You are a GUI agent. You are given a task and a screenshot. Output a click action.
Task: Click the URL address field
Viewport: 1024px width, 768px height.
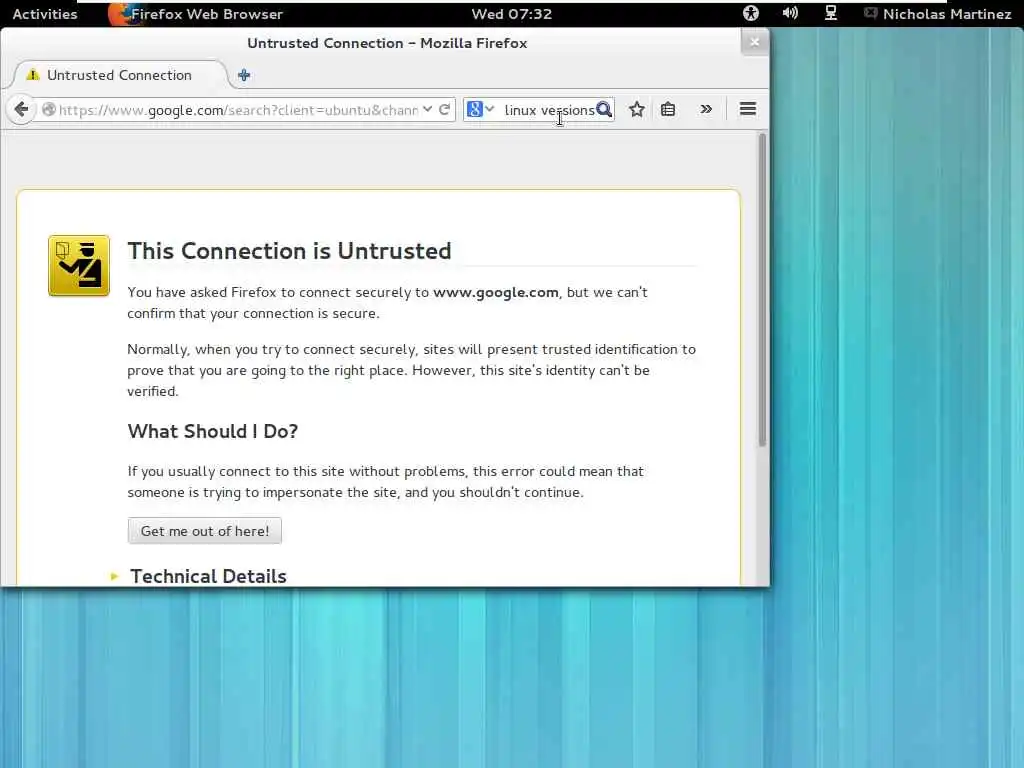click(238, 110)
